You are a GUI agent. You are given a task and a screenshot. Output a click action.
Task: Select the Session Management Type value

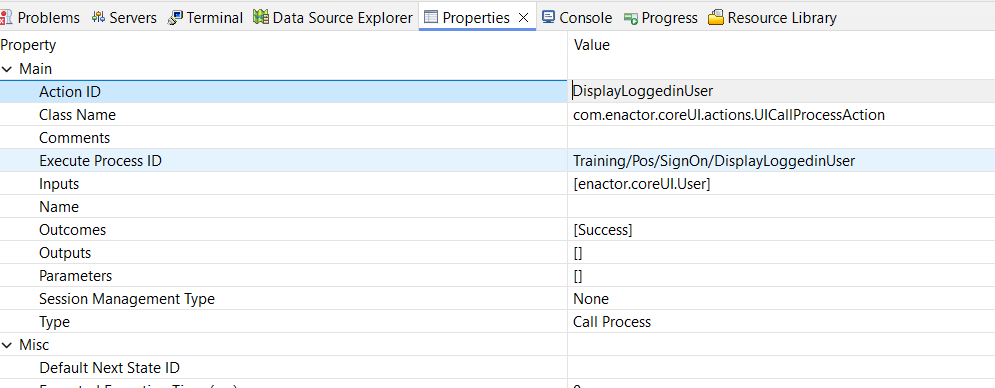click(591, 298)
